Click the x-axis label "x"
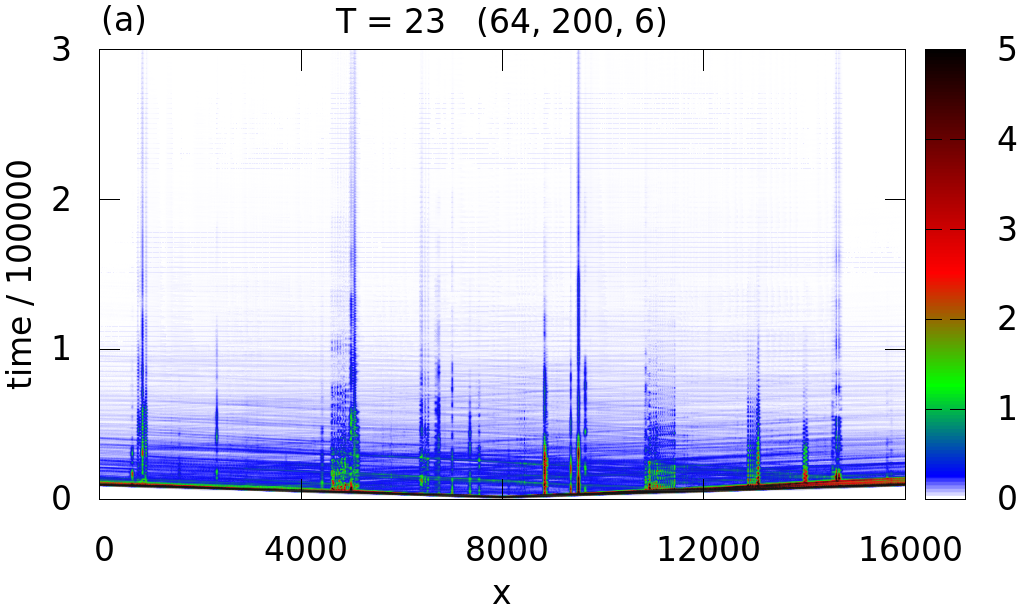The height and width of the screenshot is (608, 1021). (x=501, y=592)
